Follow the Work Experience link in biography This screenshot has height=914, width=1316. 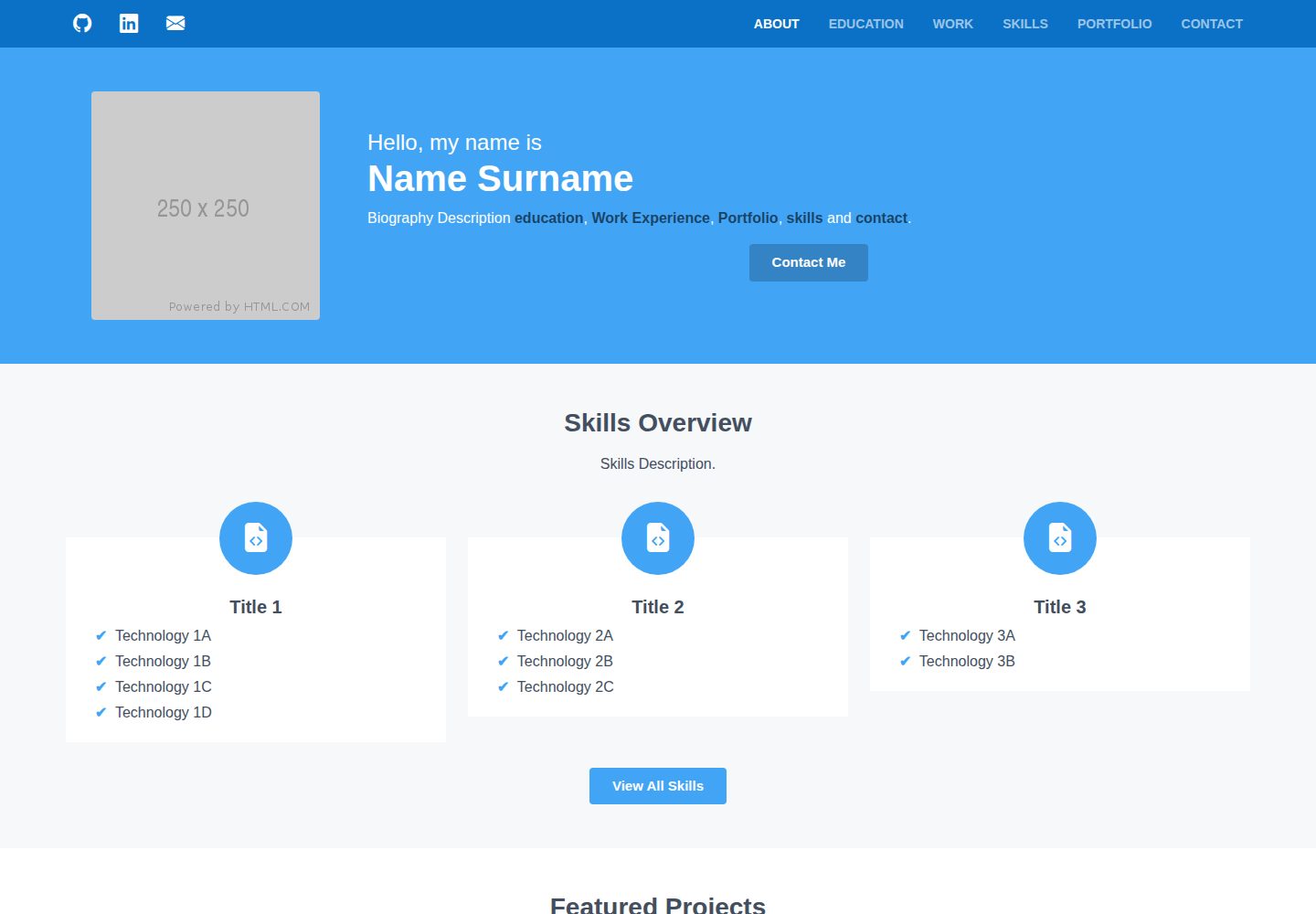[x=651, y=218]
